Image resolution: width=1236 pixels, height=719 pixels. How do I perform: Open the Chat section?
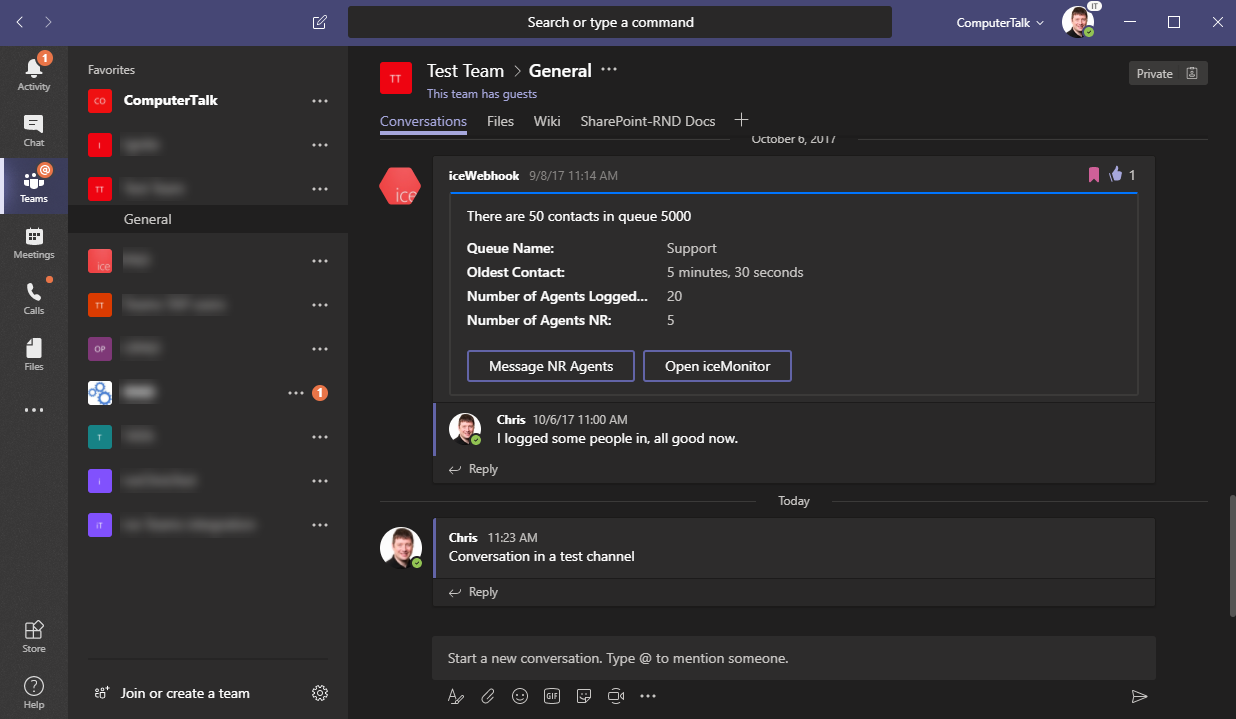(x=34, y=130)
